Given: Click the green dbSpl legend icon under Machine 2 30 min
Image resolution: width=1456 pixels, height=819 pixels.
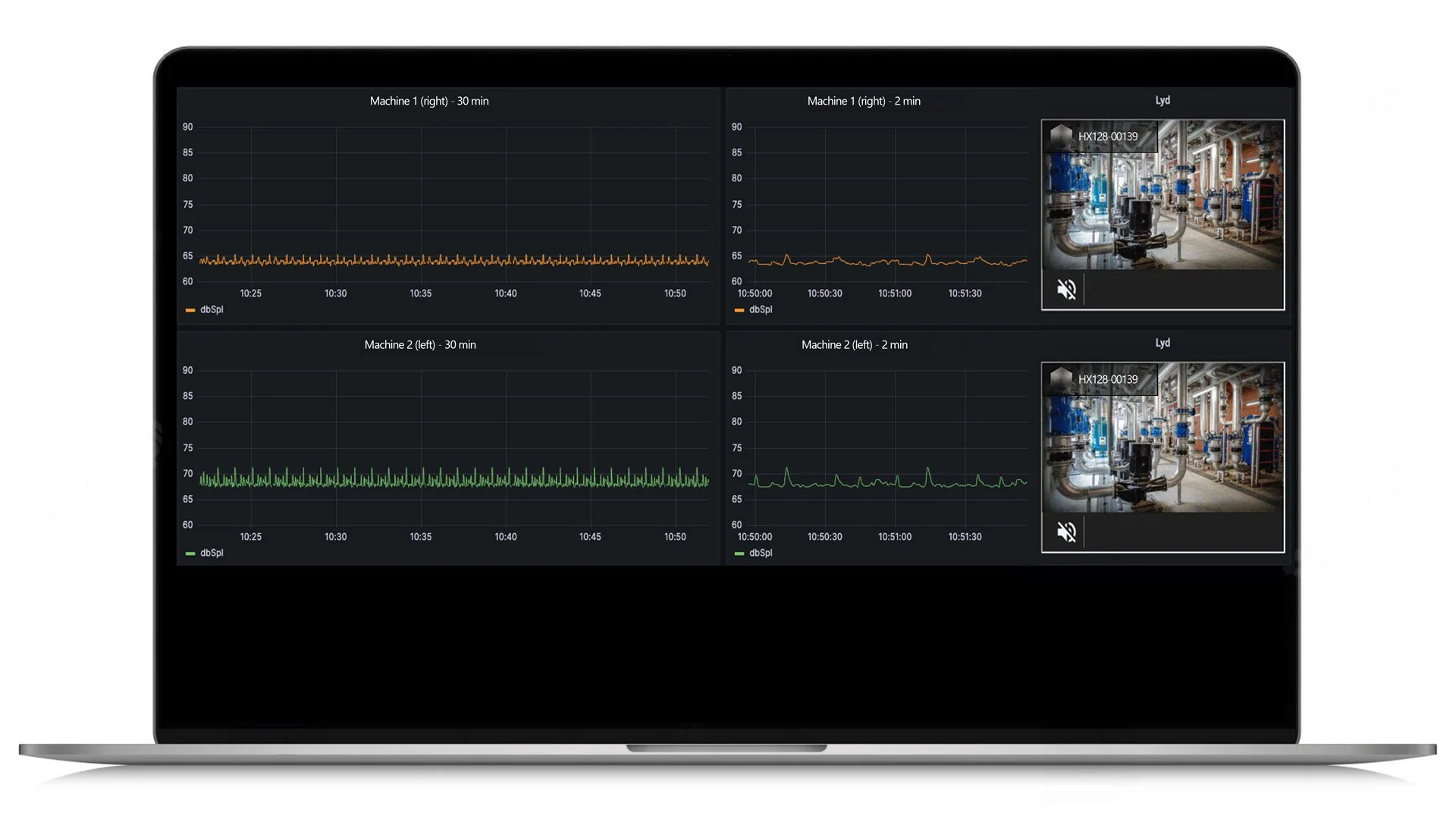Looking at the screenshot, I should click(190, 553).
